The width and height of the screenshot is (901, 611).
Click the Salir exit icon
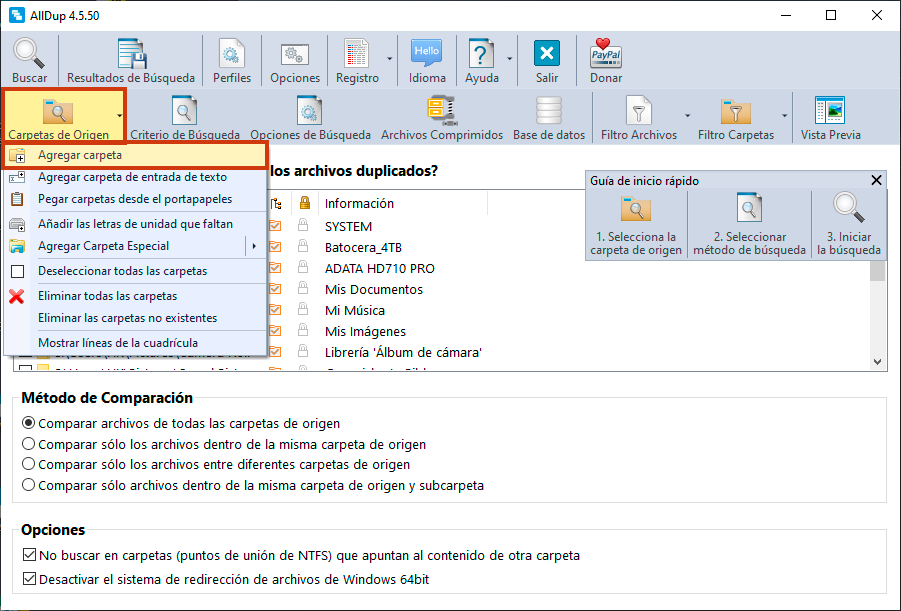point(546,53)
